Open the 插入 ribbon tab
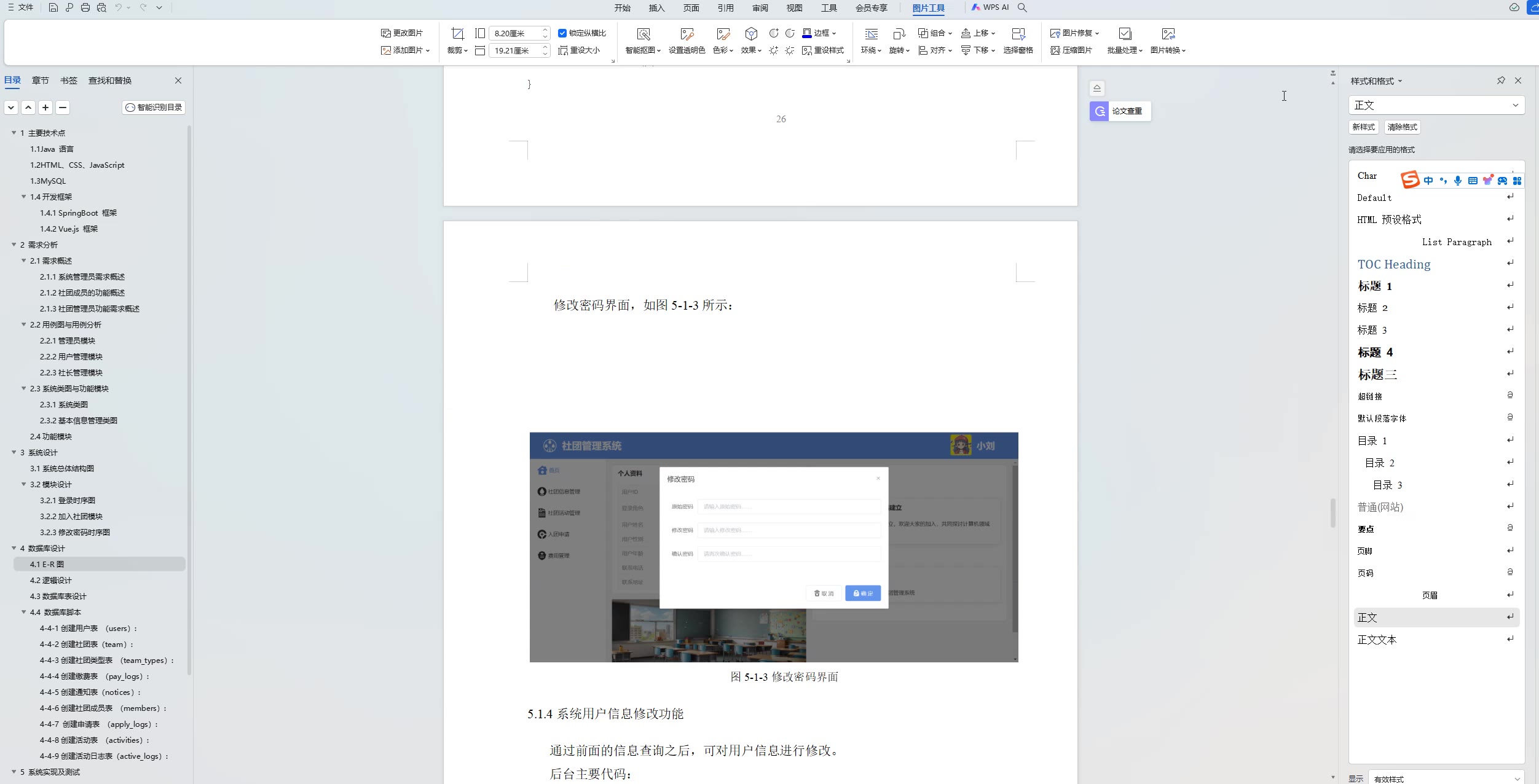The width and height of the screenshot is (1539, 784). pyautogui.click(x=656, y=8)
